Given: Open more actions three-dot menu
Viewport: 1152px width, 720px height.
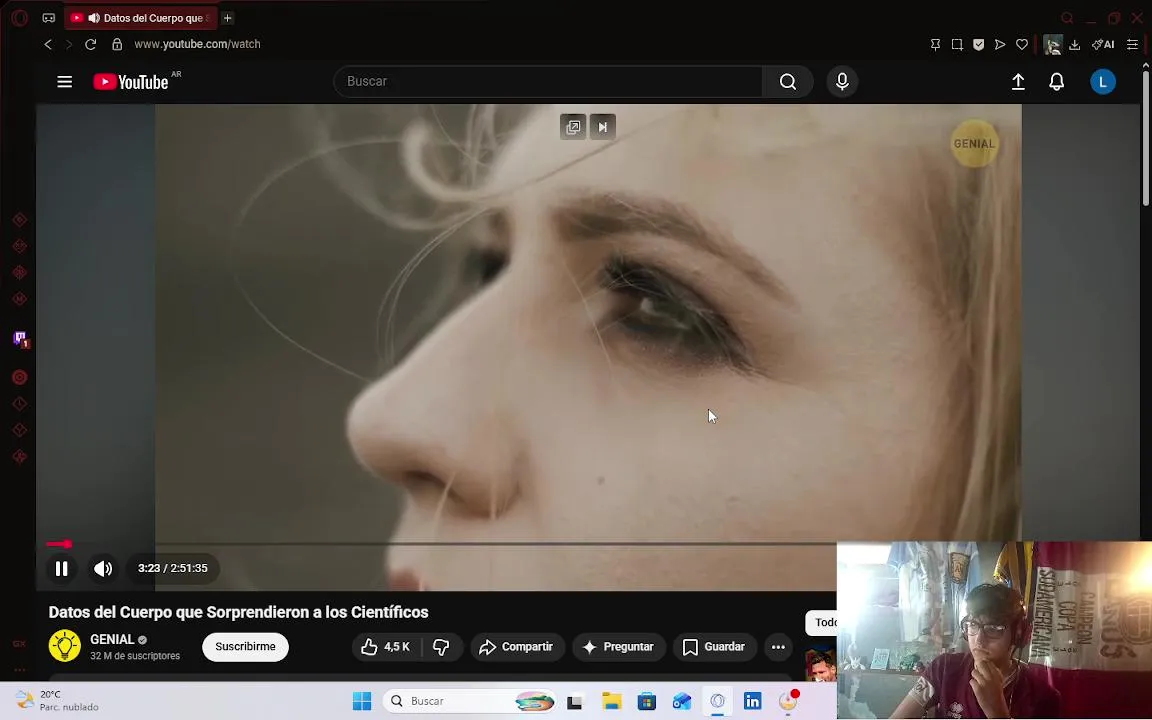Looking at the screenshot, I should click(x=778, y=647).
